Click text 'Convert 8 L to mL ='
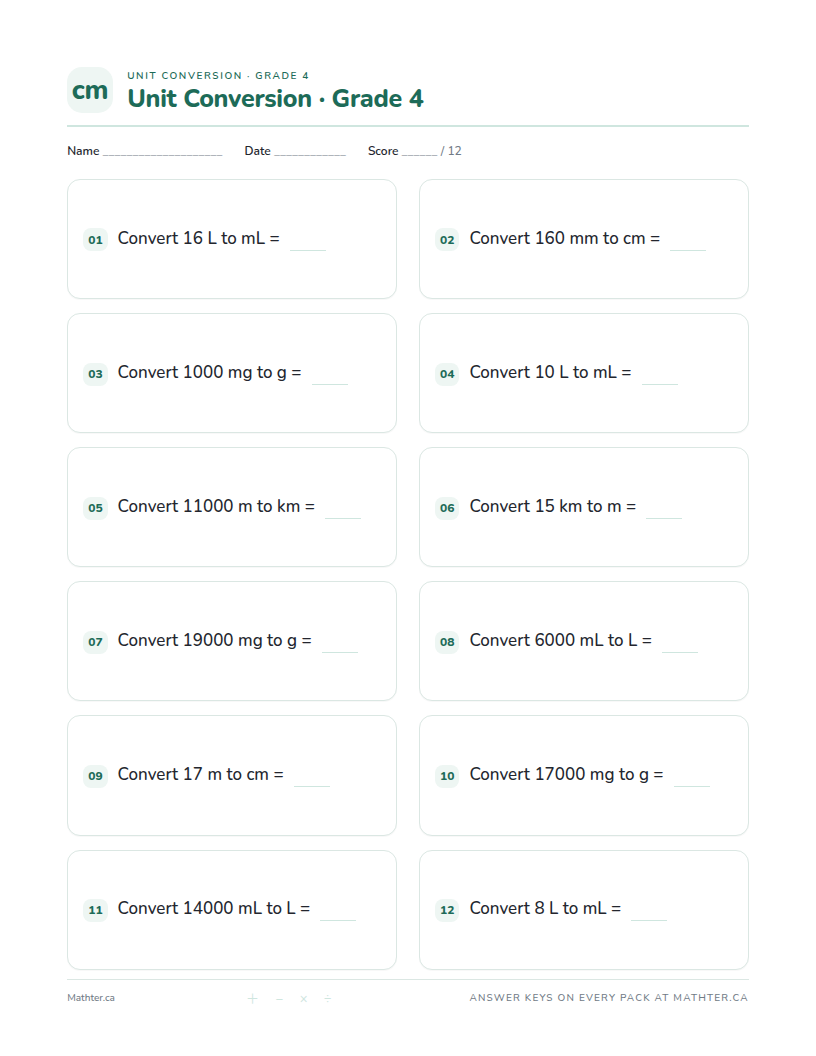Screen dimensions: 816x1056 pos(545,909)
